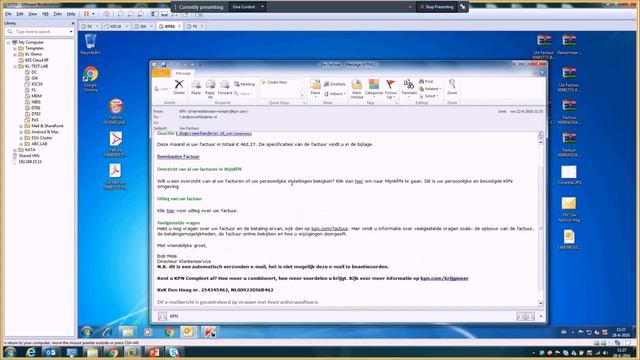Open the Outlook File tab
Screen dimensions: 640x360
[x=161, y=73]
